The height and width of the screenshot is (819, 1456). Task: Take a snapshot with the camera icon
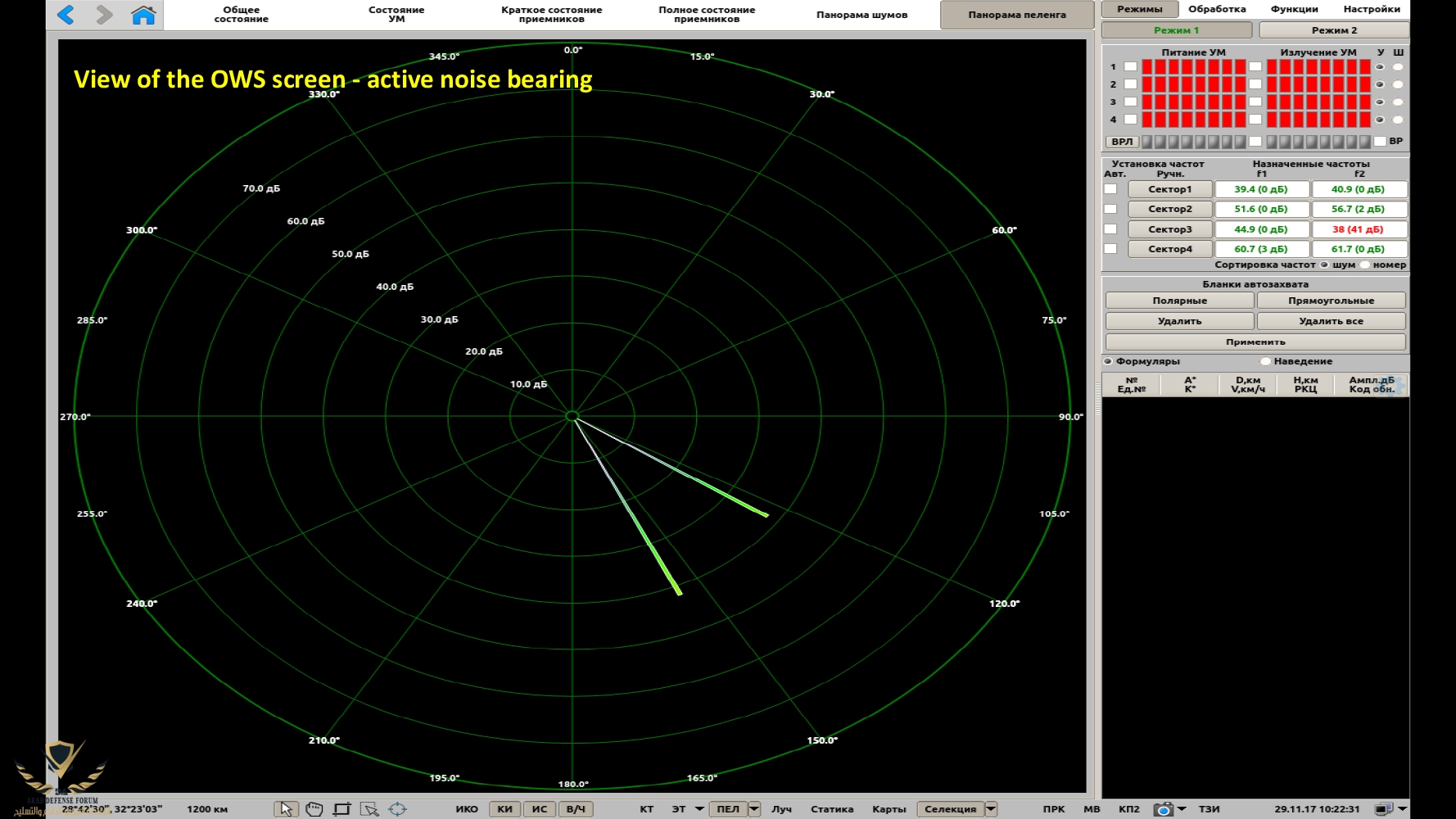pyautogui.click(x=1163, y=809)
